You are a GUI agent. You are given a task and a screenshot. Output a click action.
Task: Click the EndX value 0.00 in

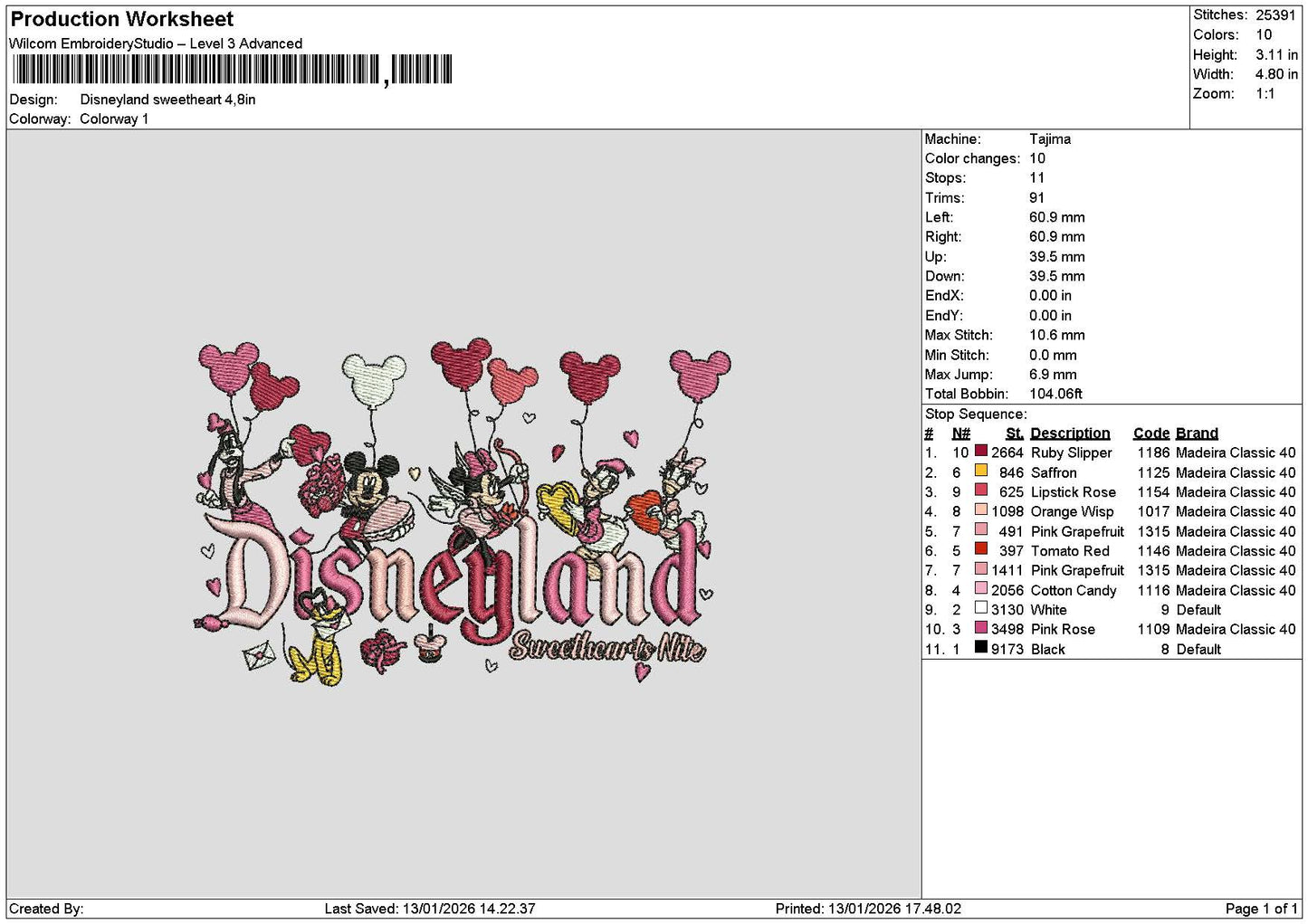click(1050, 296)
